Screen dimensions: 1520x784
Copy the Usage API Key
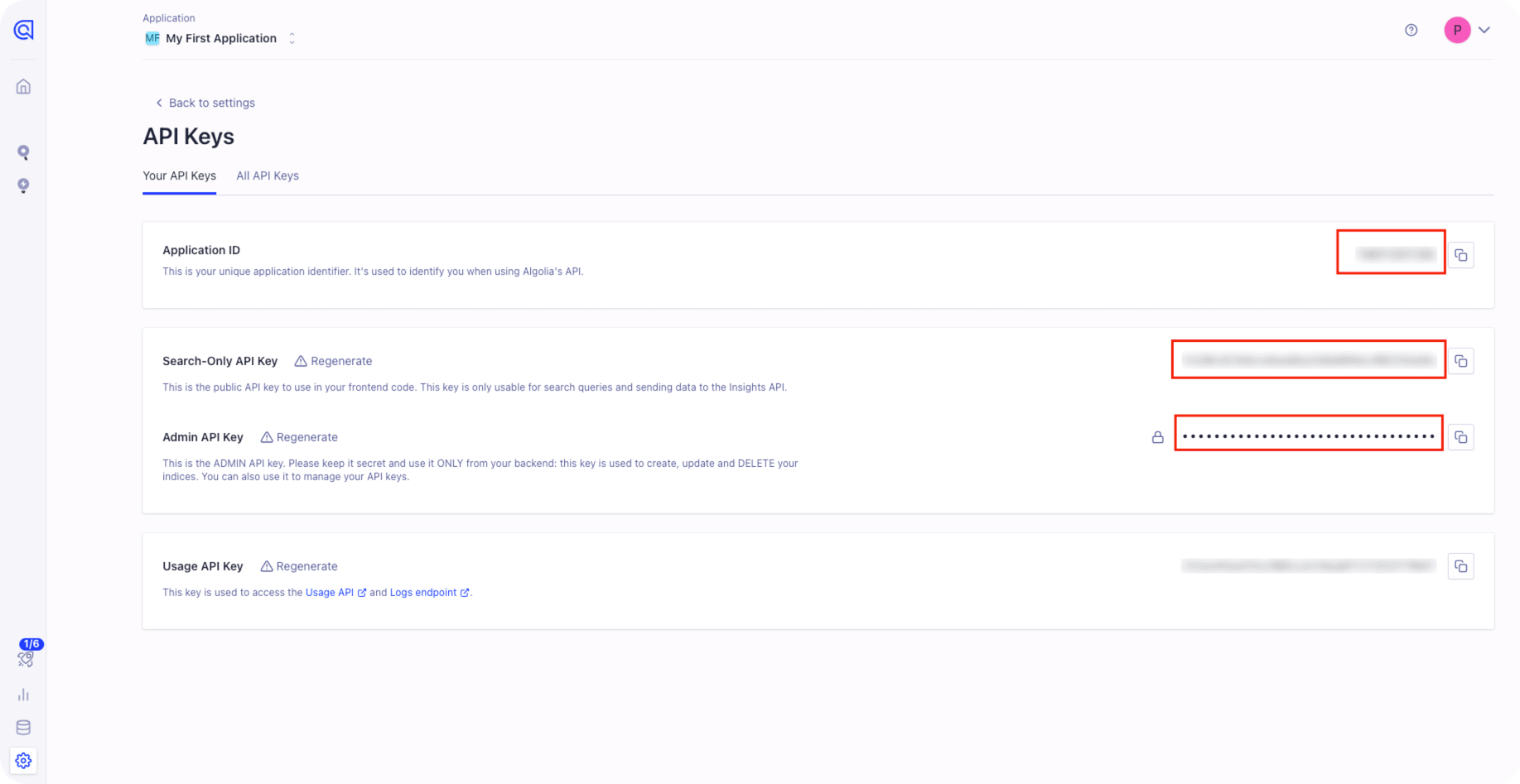pos(1461,566)
